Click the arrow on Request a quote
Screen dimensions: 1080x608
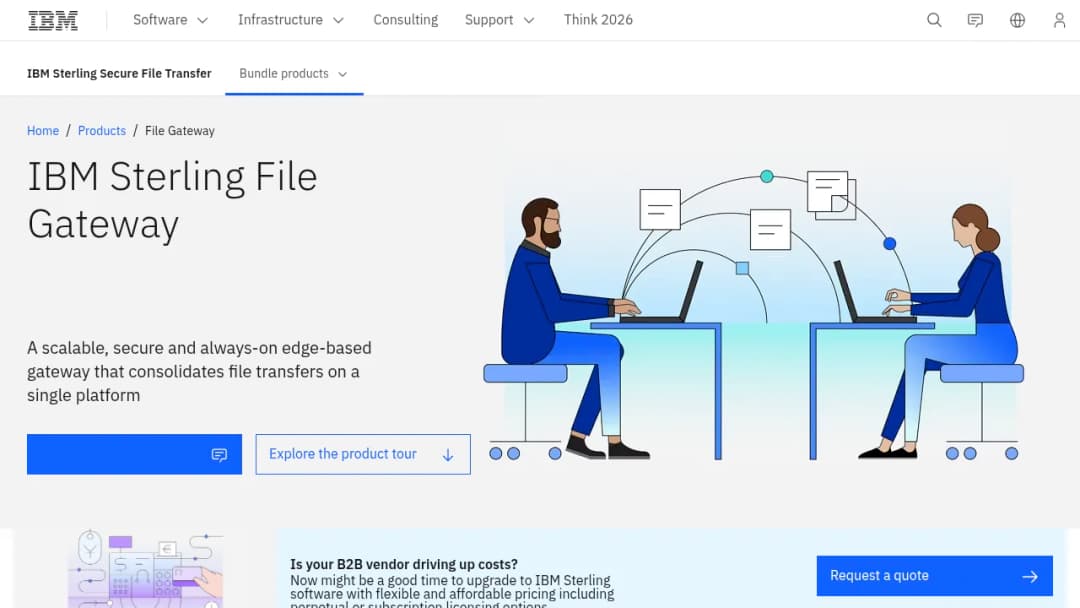pyautogui.click(x=1030, y=576)
